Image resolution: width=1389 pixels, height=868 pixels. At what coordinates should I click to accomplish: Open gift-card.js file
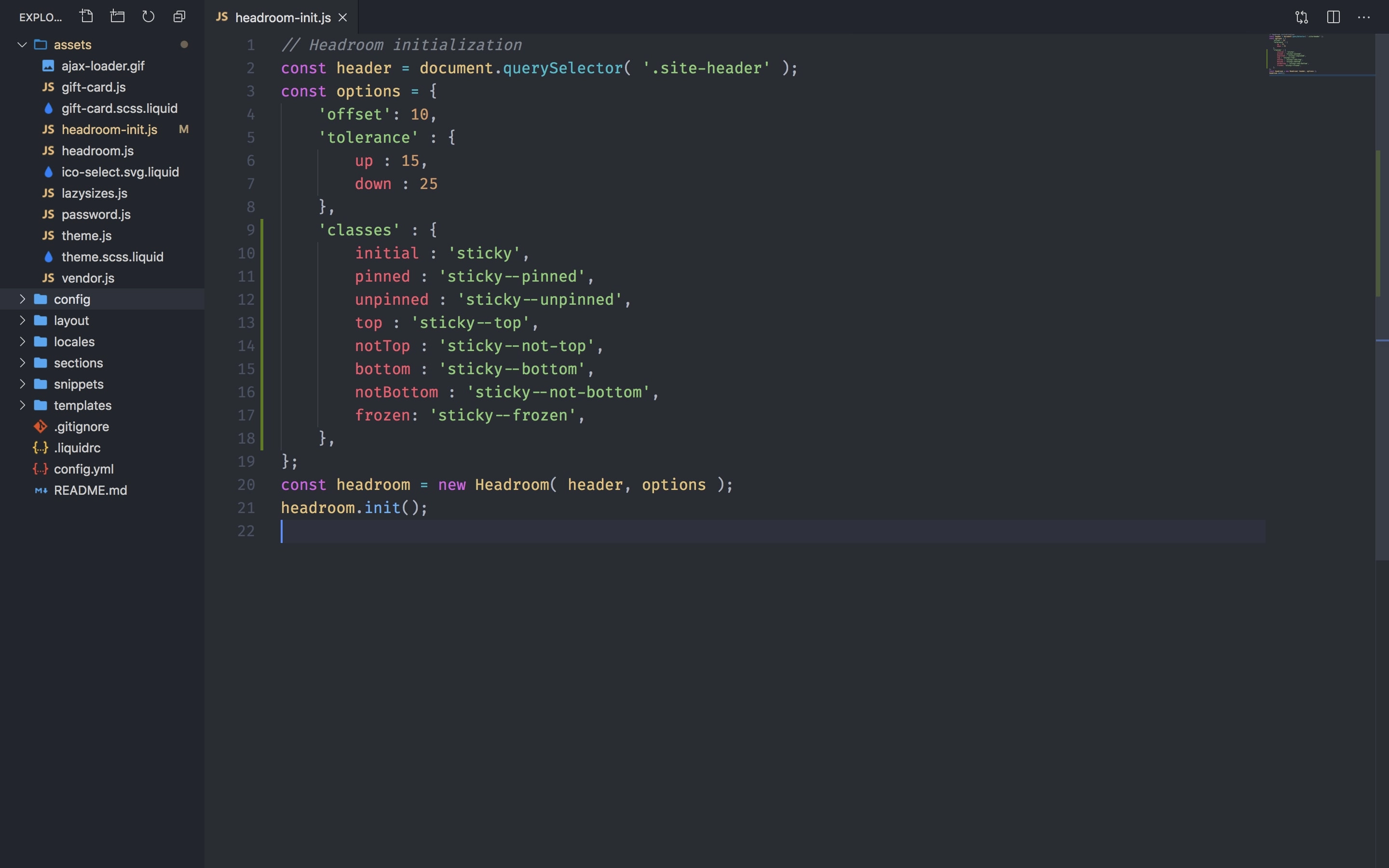click(102, 87)
